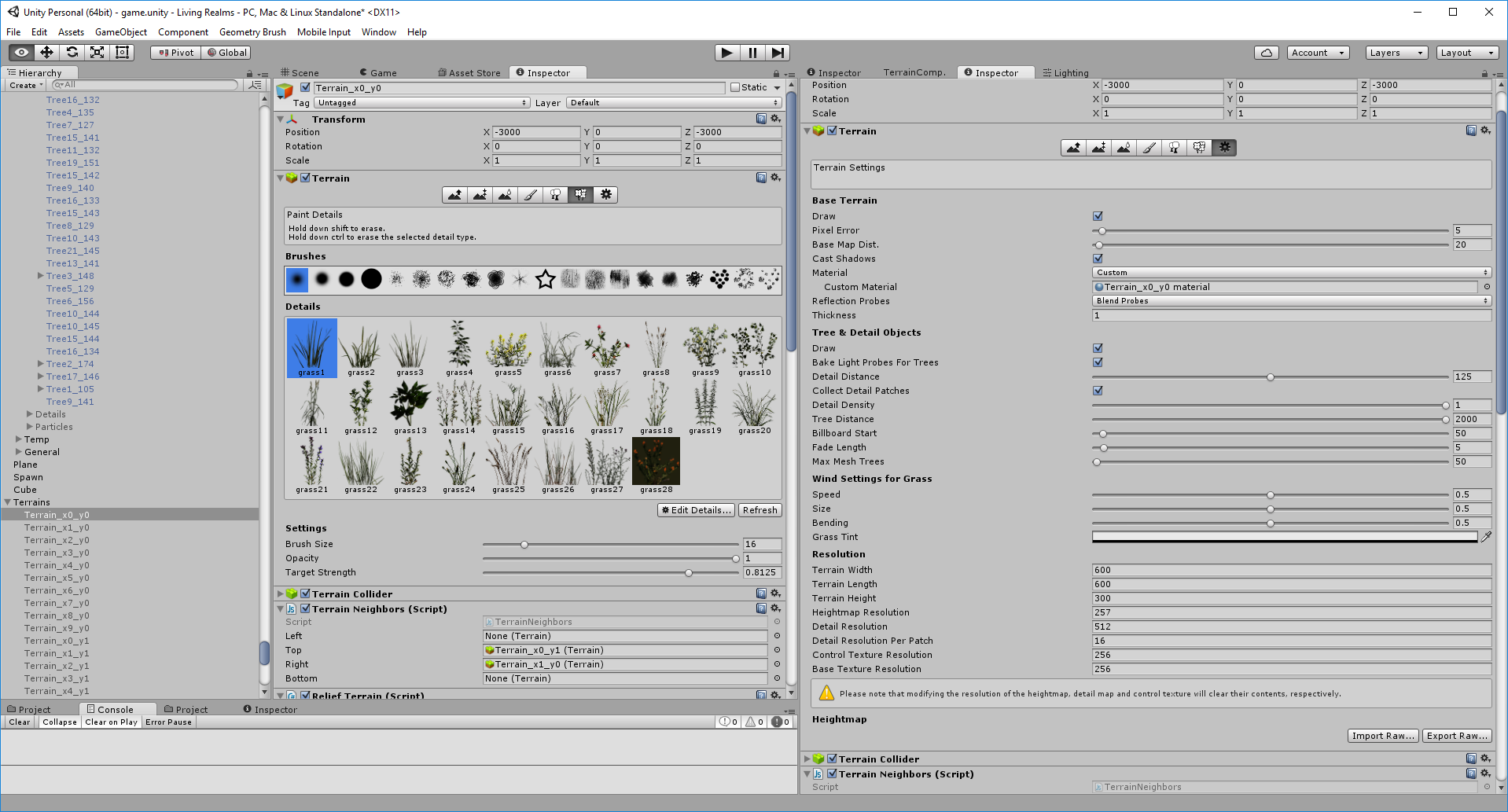Open the Geometry Brush menu
The height and width of the screenshot is (812, 1508).
[252, 32]
